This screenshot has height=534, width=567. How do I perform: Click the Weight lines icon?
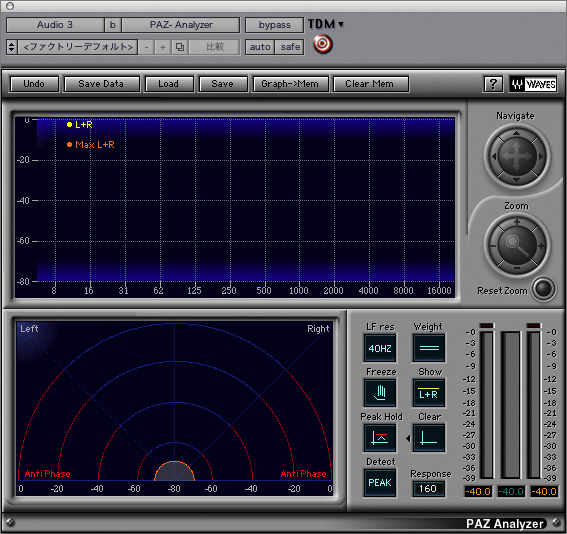[x=429, y=348]
